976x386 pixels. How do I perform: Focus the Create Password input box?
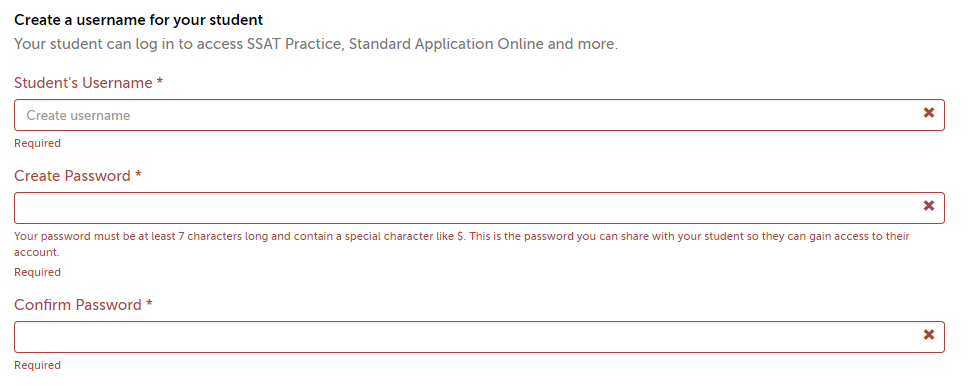pos(479,208)
